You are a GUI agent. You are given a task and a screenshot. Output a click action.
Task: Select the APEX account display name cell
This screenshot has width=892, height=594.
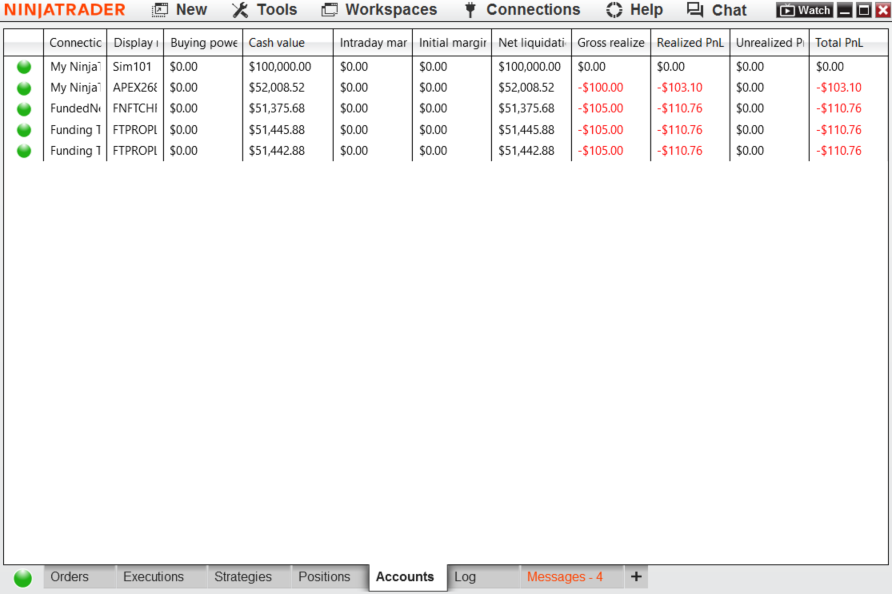click(135, 88)
